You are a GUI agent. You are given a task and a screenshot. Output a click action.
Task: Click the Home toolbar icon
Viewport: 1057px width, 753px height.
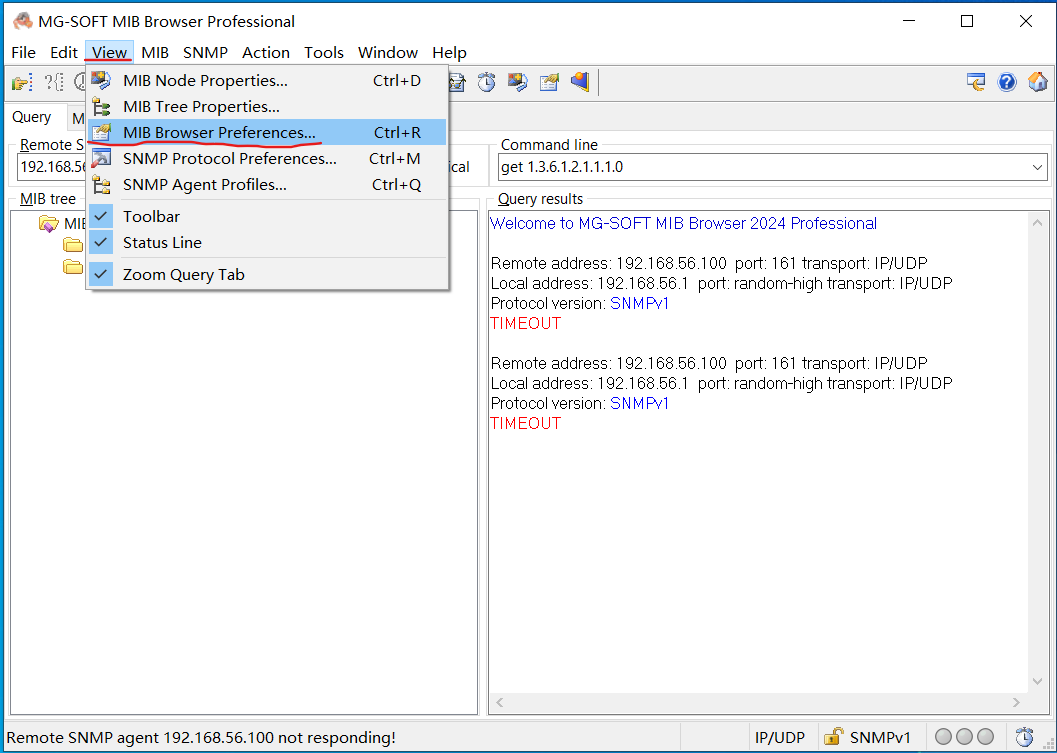coord(1037,82)
